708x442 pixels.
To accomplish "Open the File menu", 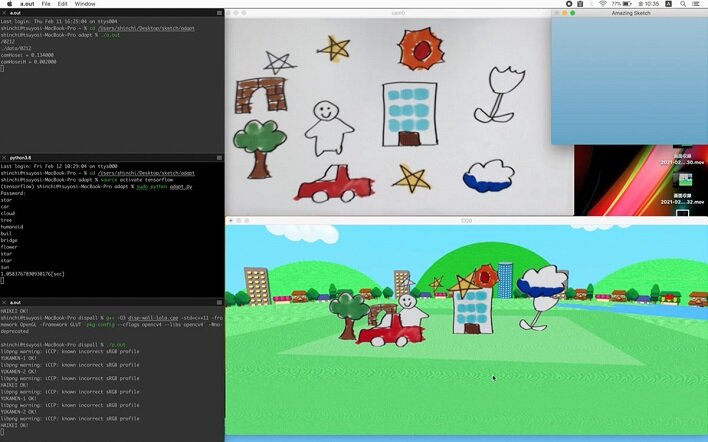I will [x=47, y=4].
